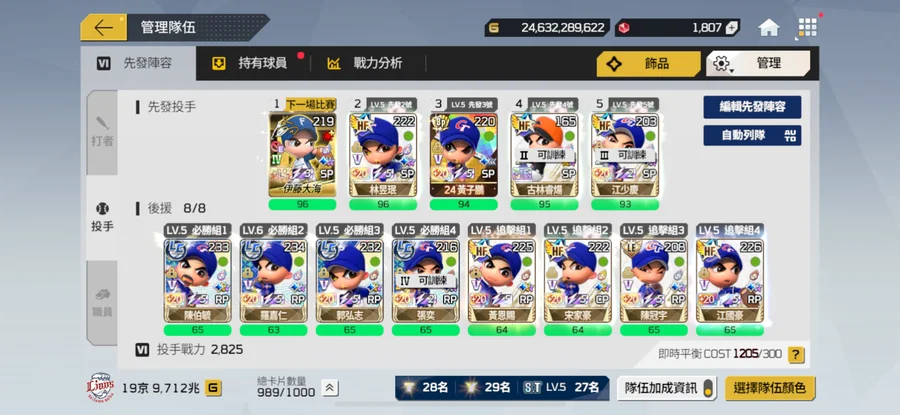Add gems with the plus icon
The image size is (900, 415).
731,28
